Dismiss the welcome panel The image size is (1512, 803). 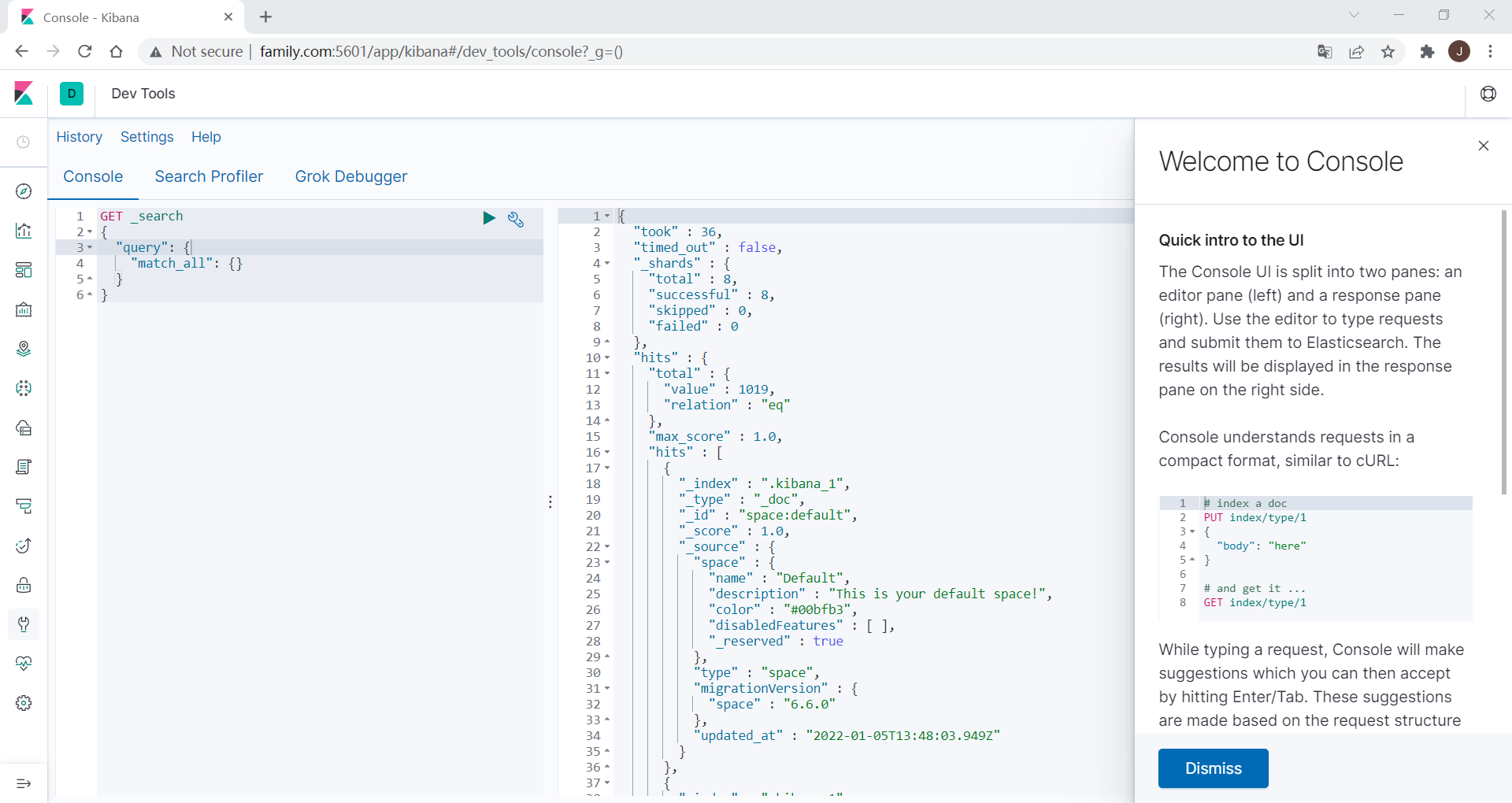1213,768
